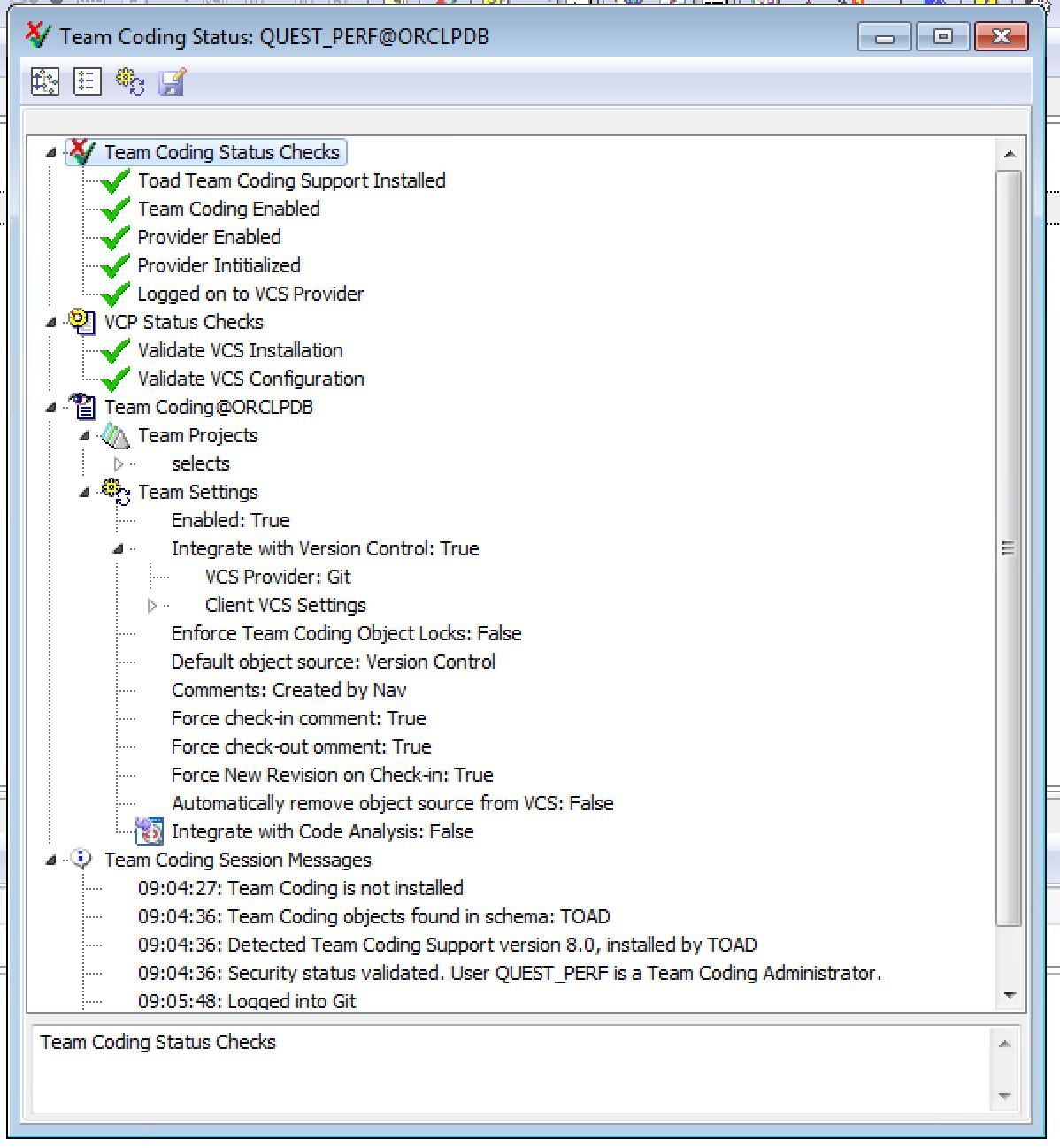Click the save to file disk toolbar icon
This screenshot has width=1060, height=1148.
click(x=172, y=81)
